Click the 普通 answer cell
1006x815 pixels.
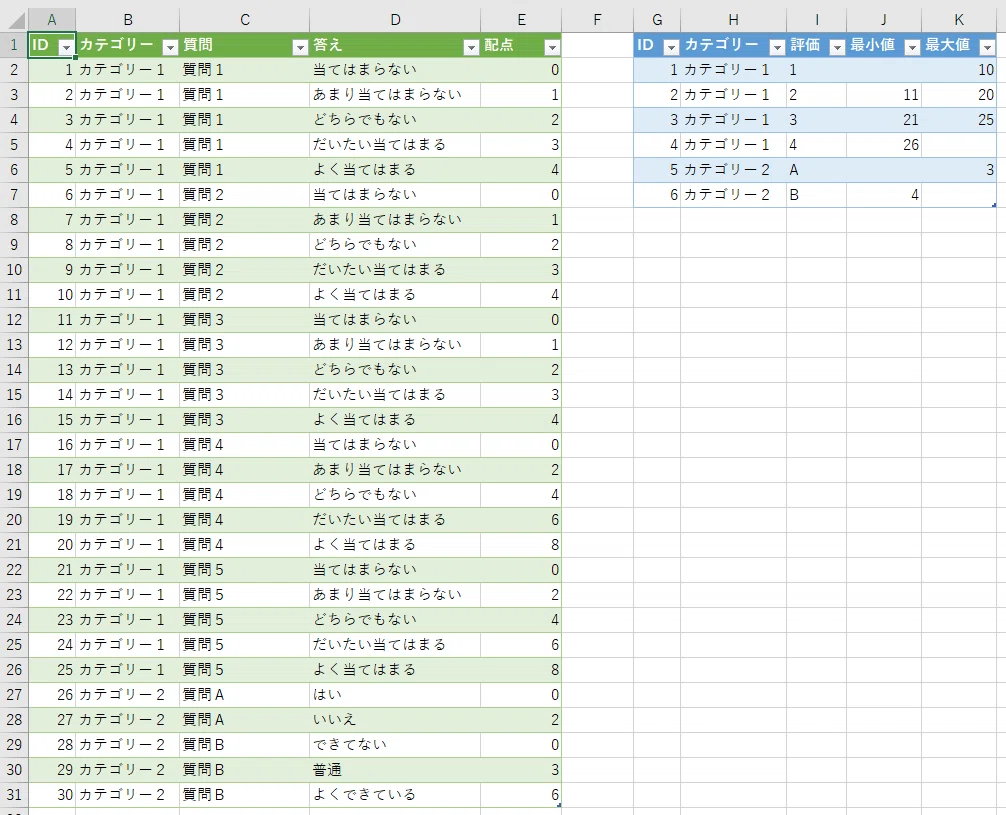395,769
